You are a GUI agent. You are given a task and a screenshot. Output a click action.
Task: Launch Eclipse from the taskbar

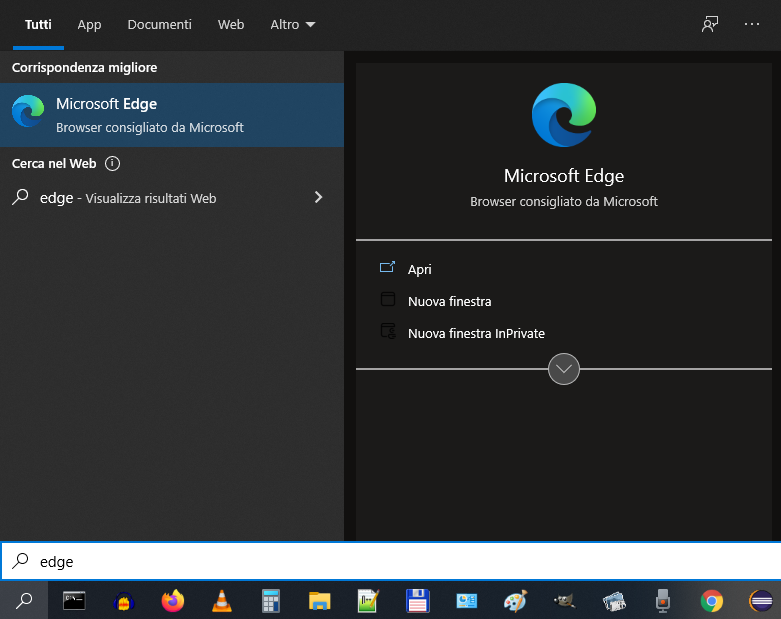click(761, 601)
